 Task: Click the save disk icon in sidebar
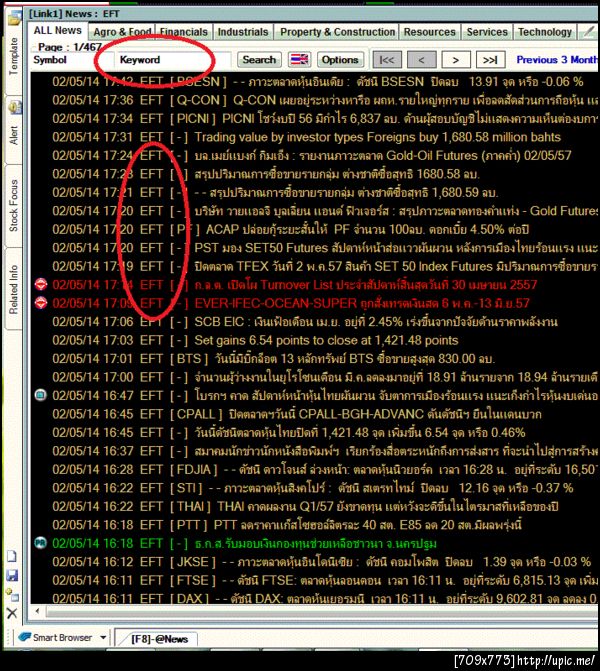[x=12, y=576]
